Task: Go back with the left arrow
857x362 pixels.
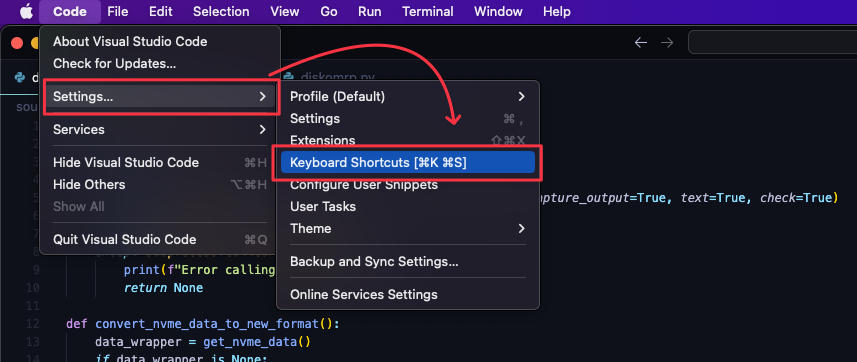Action: [641, 42]
